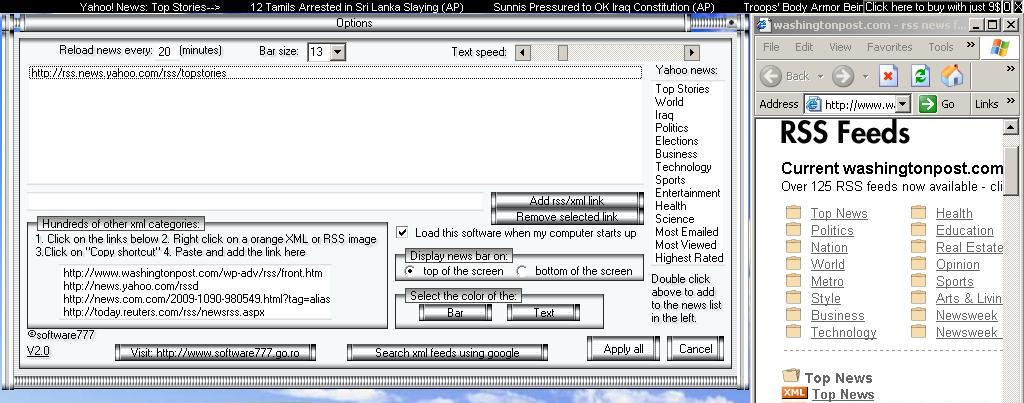Click the folder icon beside World link

[793, 264]
